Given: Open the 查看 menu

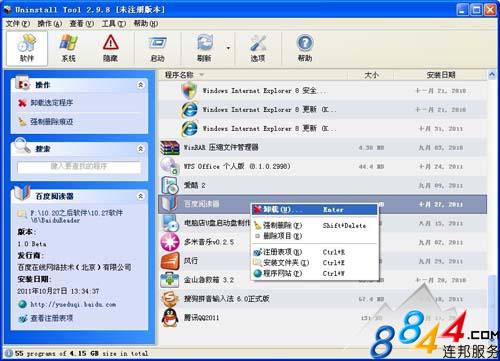Looking at the screenshot, I should click(81, 24).
